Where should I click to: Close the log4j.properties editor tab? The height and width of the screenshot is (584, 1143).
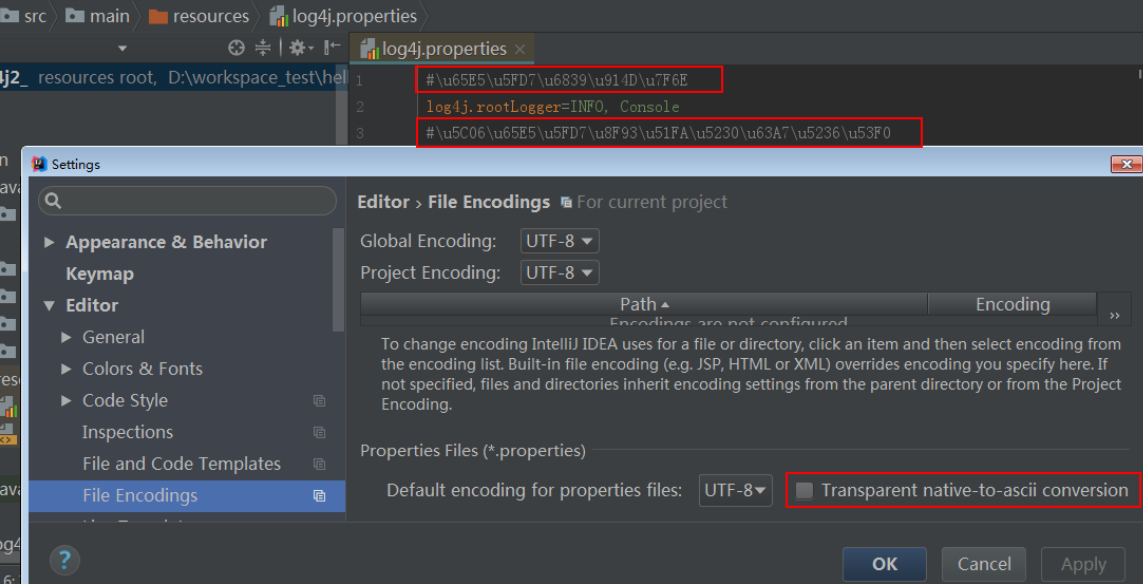tap(520, 50)
